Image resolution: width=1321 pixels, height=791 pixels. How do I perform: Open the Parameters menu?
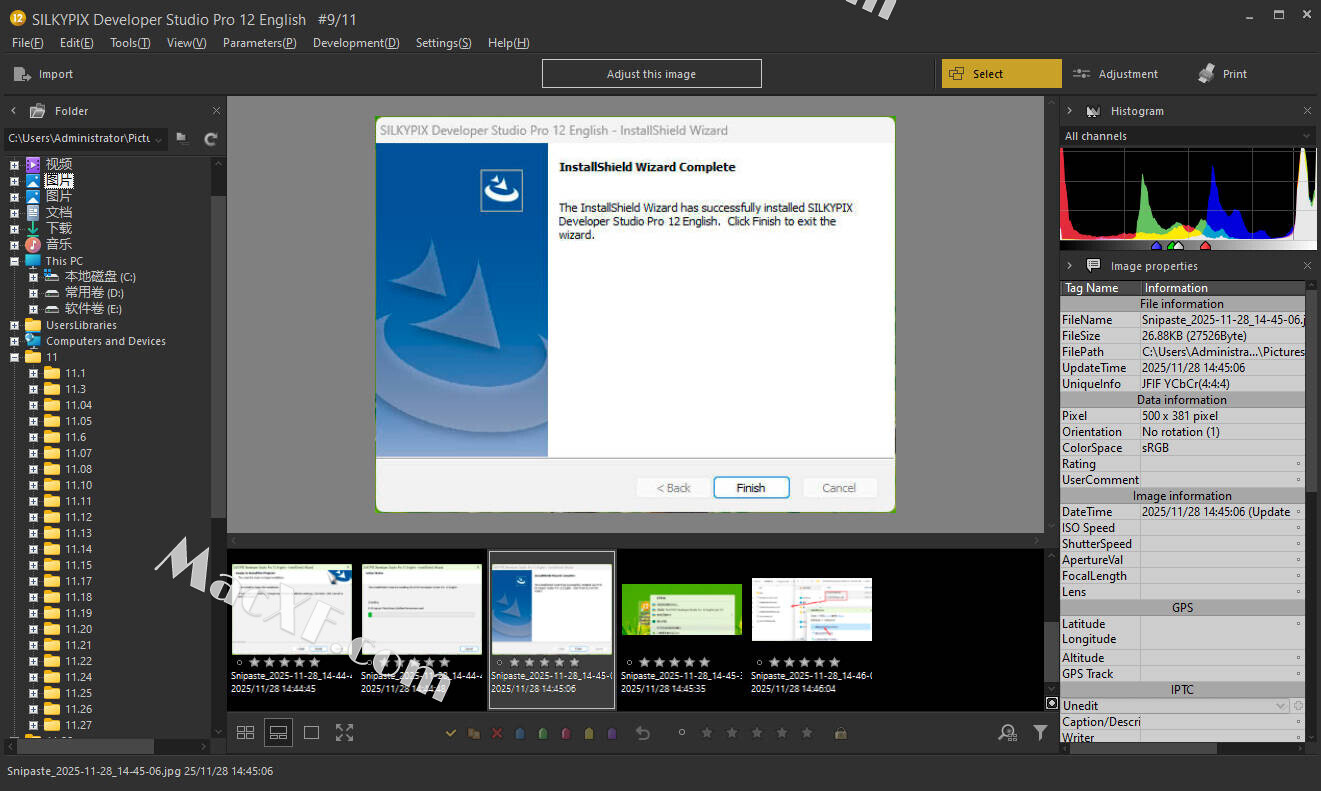pos(259,43)
